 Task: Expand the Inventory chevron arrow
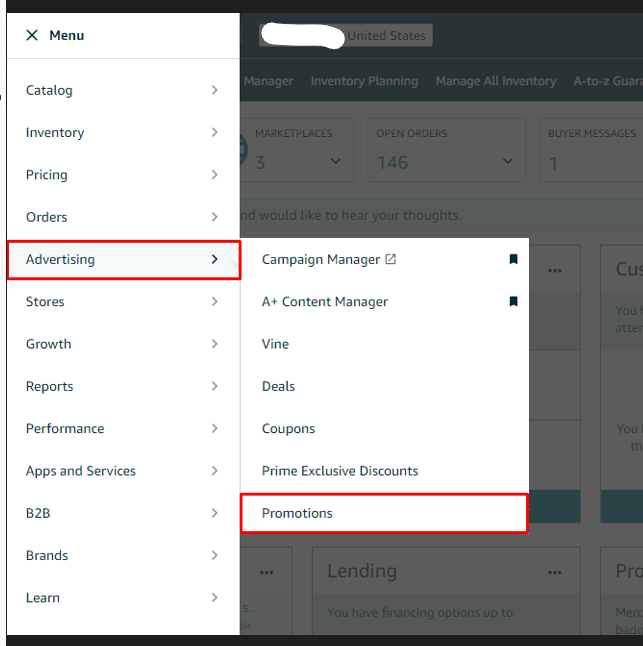coord(215,133)
